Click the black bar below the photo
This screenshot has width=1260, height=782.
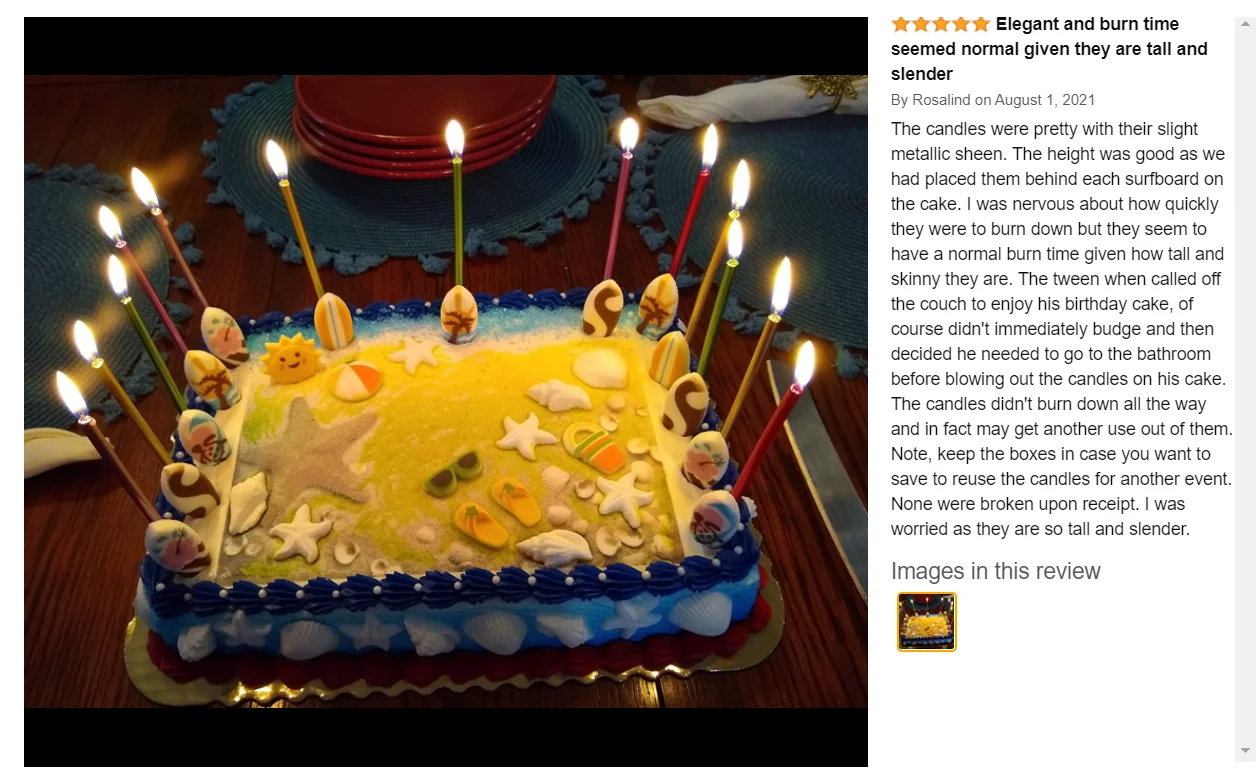pos(446,737)
